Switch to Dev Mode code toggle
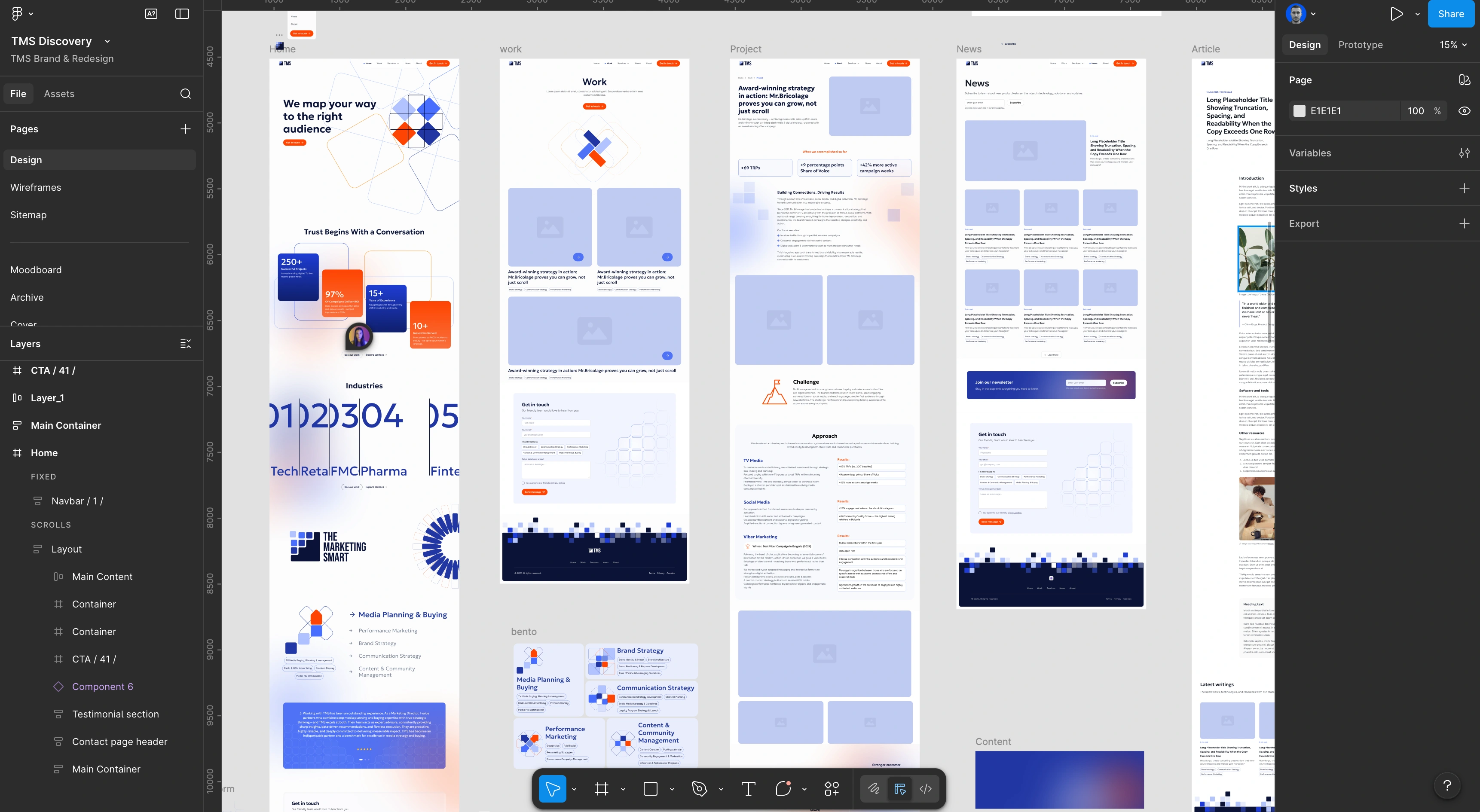1480x812 pixels. [926, 788]
